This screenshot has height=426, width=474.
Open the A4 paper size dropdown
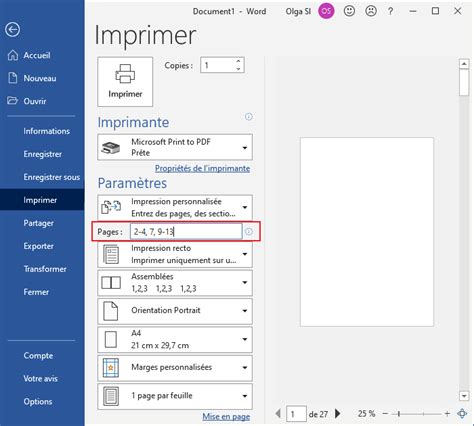tap(175, 339)
